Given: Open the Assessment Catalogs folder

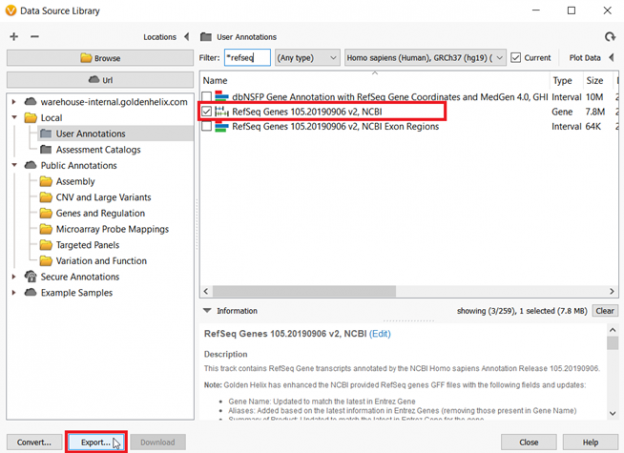Looking at the screenshot, I should (97, 149).
